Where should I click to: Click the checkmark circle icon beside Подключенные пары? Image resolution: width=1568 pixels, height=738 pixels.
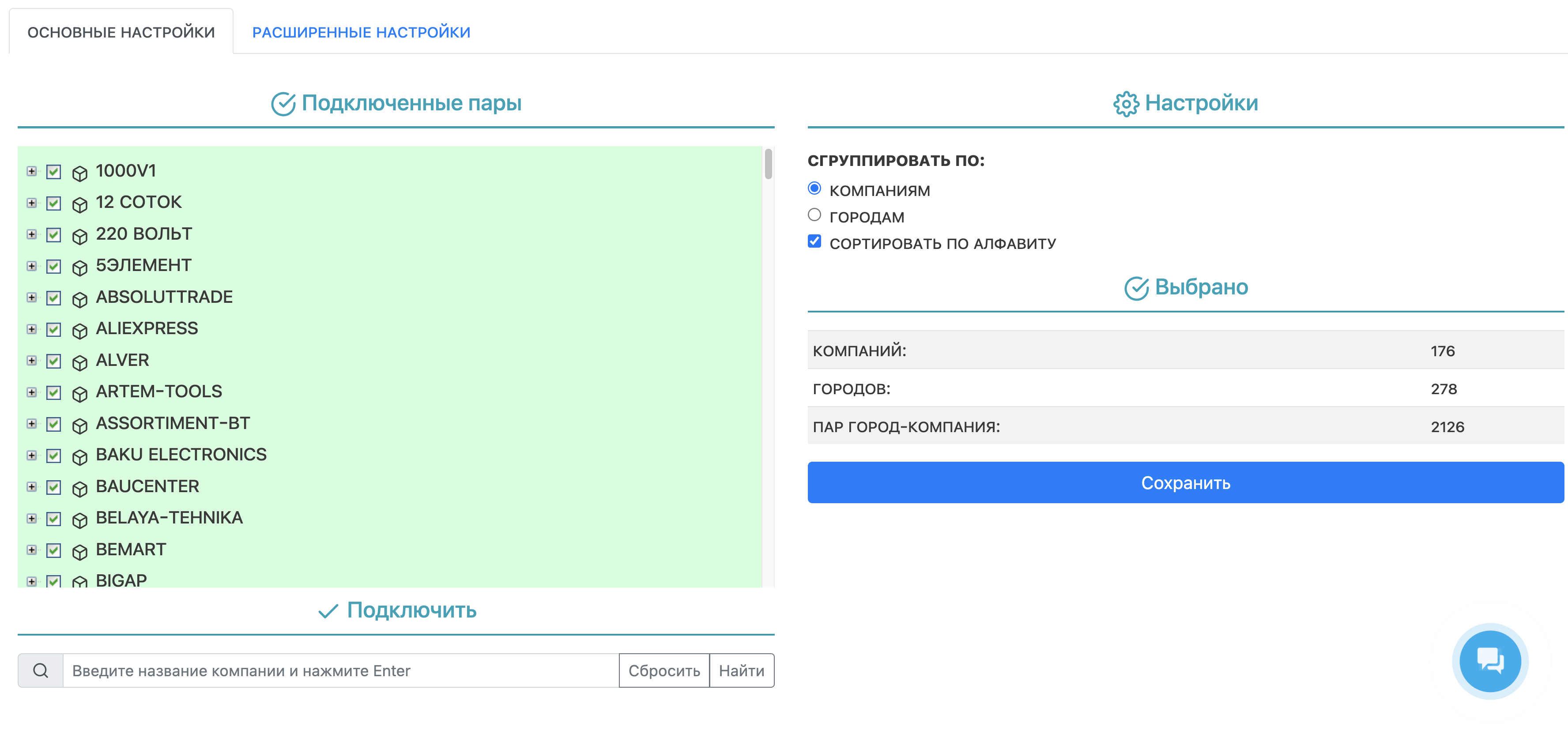283,104
